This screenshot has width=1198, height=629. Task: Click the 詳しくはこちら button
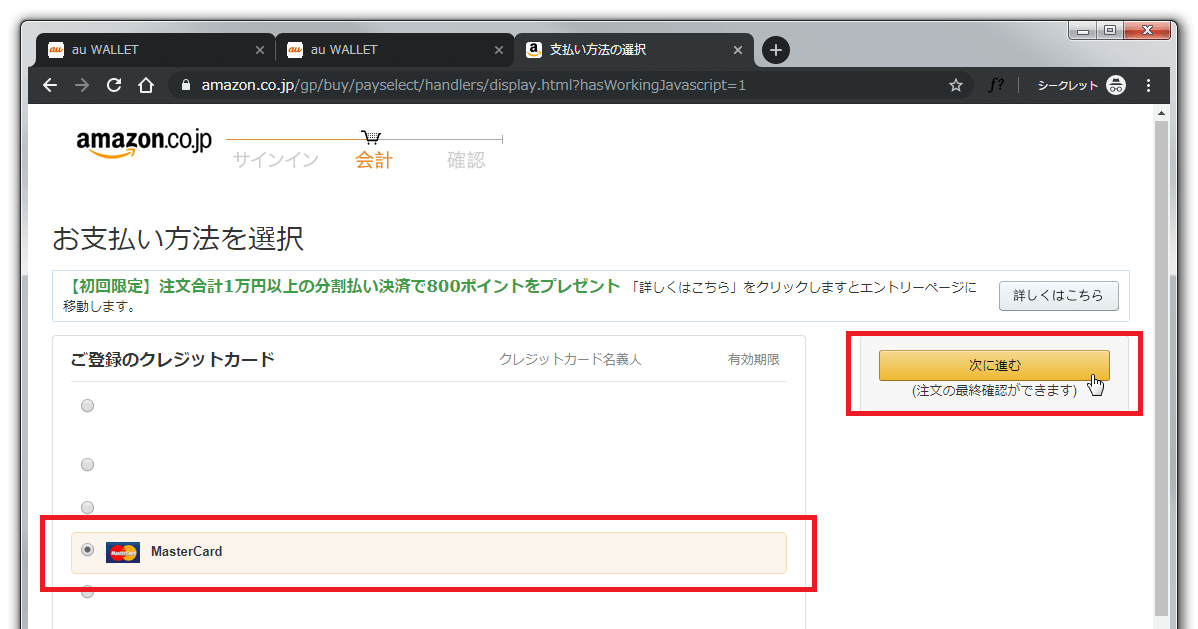[x=1058, y=296]
